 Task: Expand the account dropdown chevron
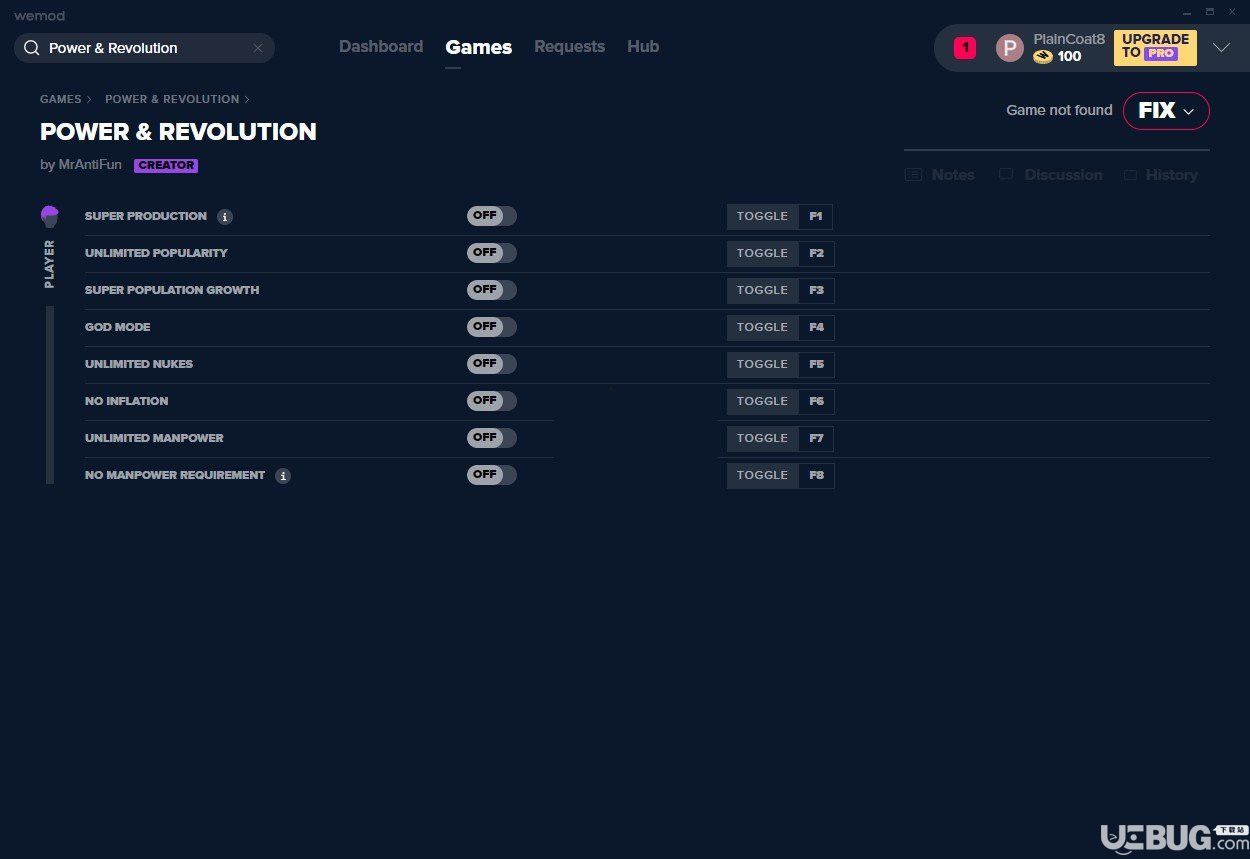point(1221,48)
